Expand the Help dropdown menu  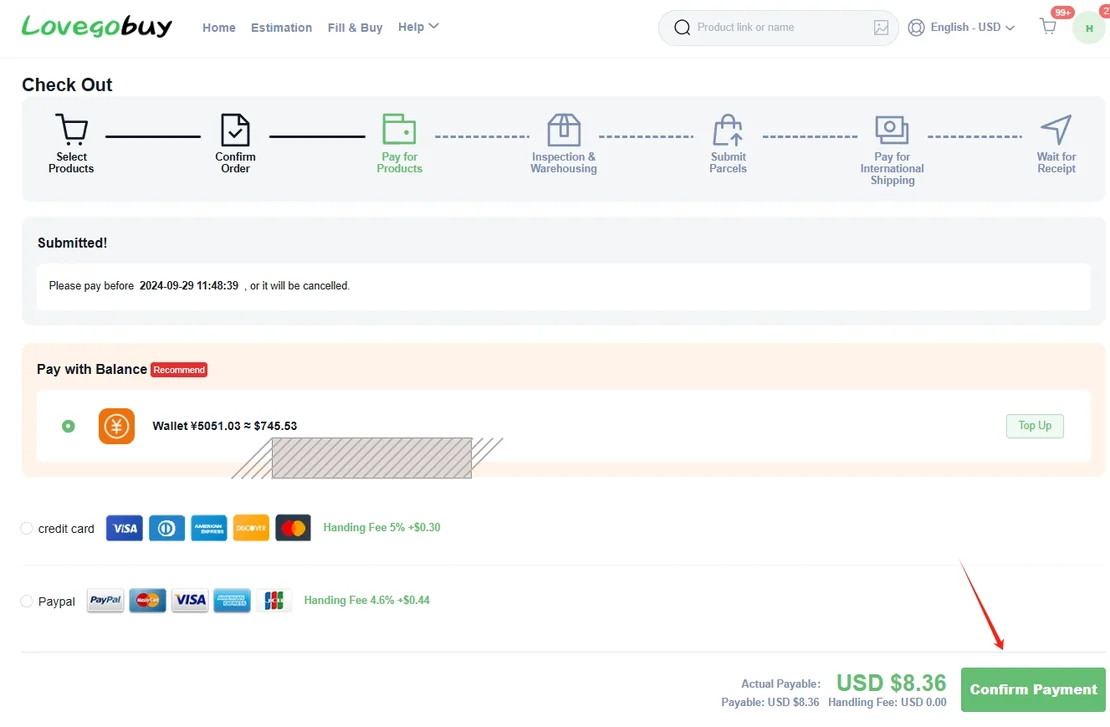click(x=418, y=27)
